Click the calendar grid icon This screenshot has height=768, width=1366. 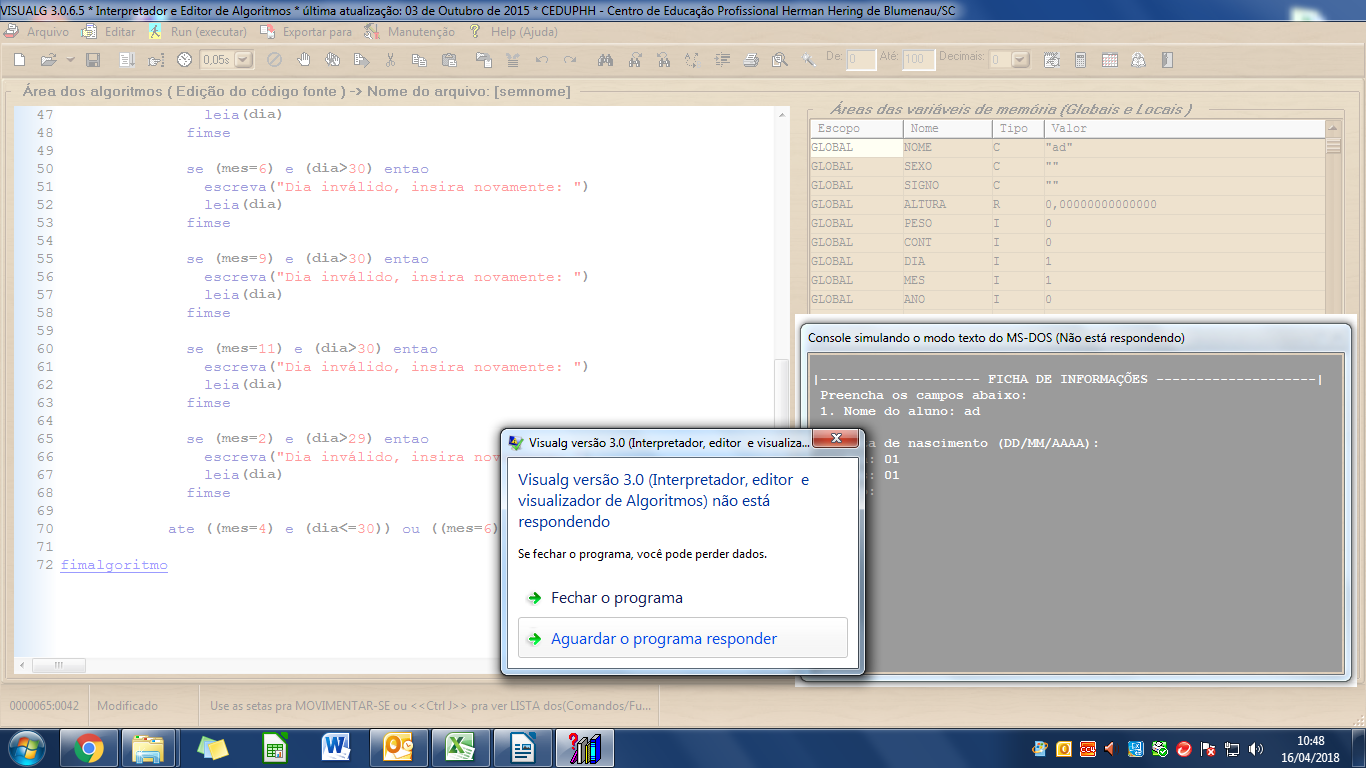tap(1109, 60)
